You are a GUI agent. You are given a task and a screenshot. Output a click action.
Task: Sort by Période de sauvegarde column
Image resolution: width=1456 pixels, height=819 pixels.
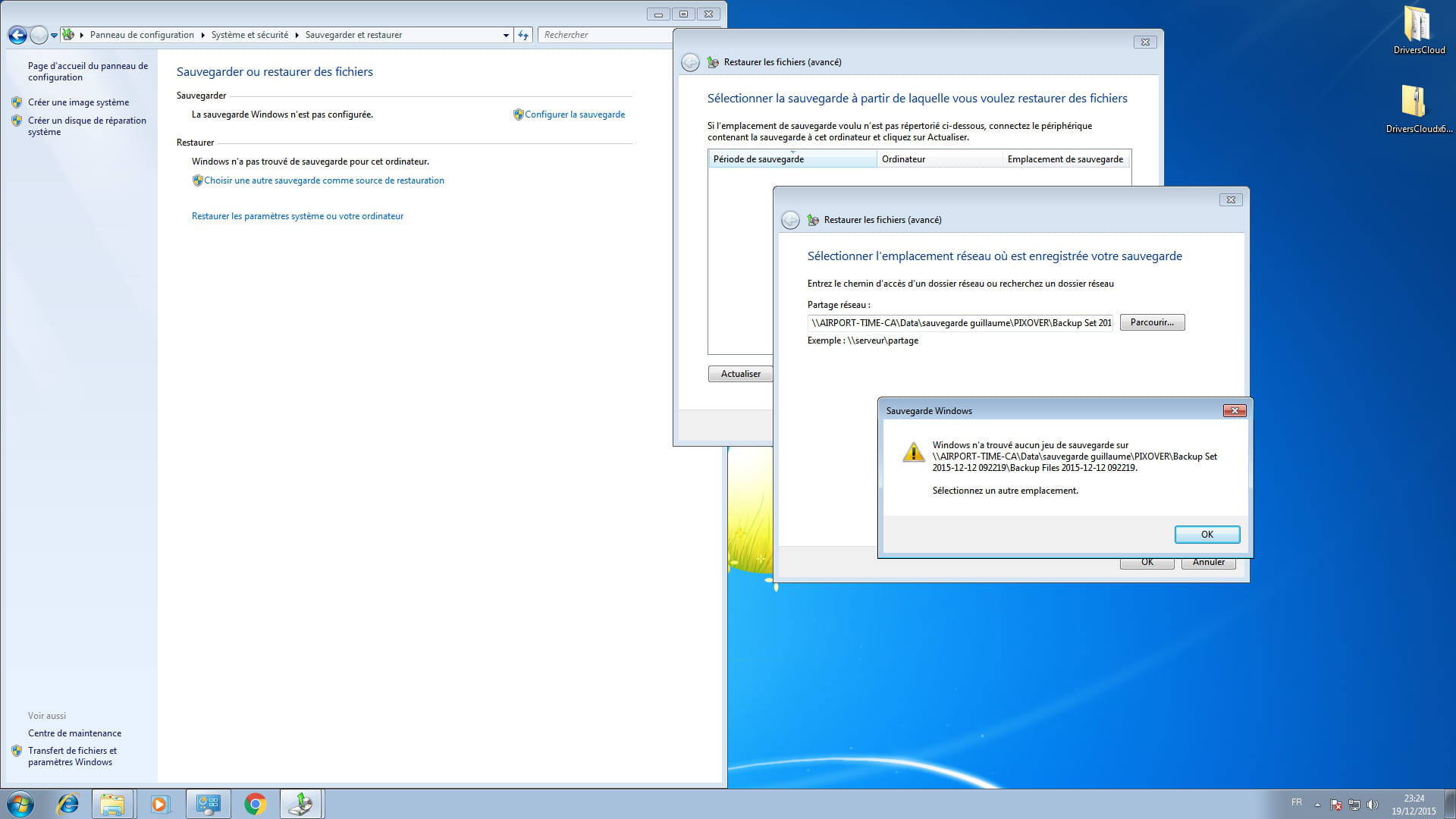[x=792, y=159]
